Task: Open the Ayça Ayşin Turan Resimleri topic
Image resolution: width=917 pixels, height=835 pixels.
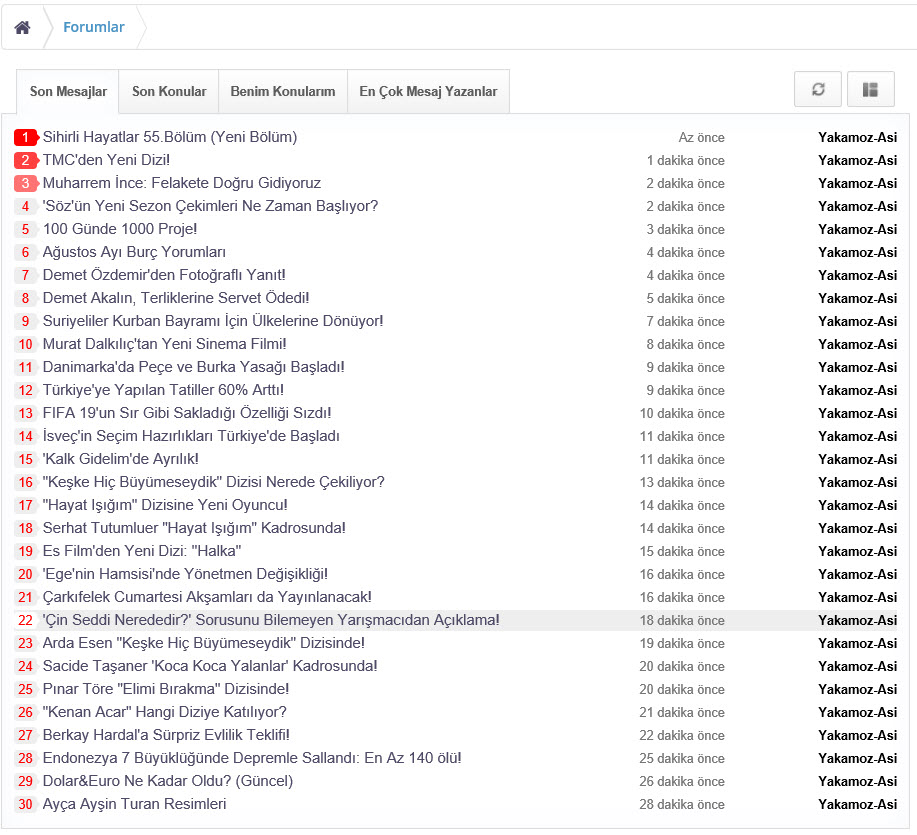Action: coord(134,804)
